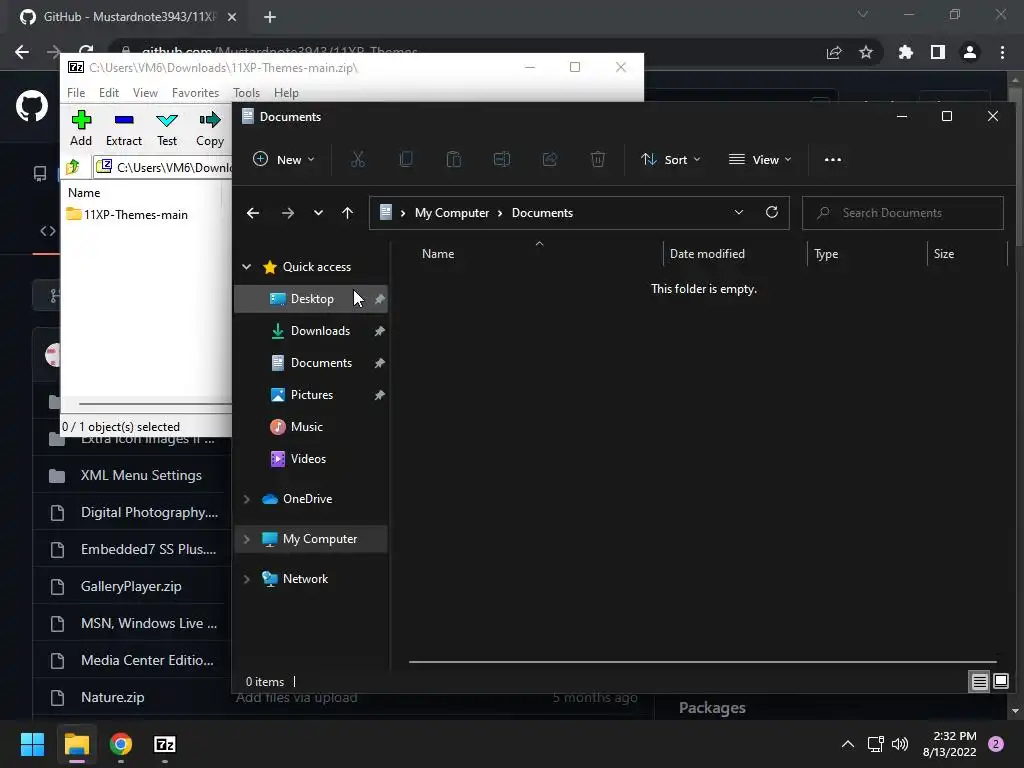1024x768 pixels.
Task: Go forward in File Explorer
Action: (287, 213)
